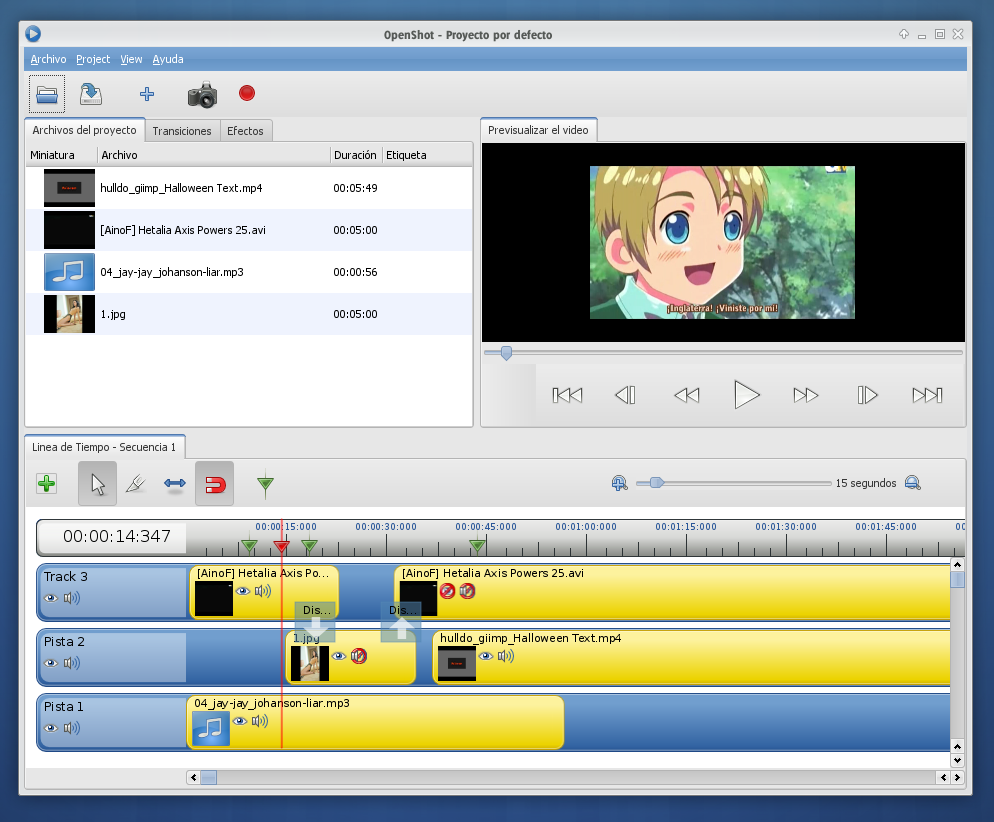Click the green Add Track icon
The width and height of the screenshot is (994, 822).
[x=47, y=484]
